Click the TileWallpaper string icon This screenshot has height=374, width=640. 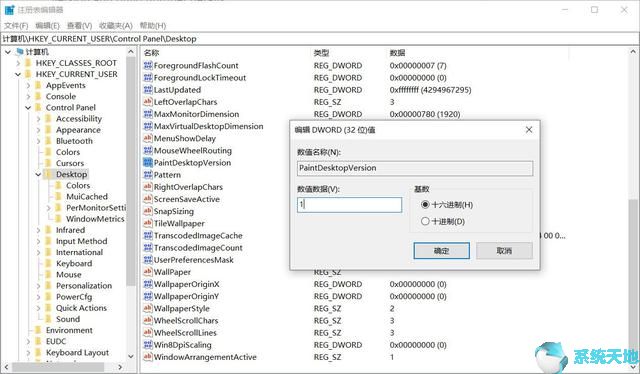[x=148, y=223]
